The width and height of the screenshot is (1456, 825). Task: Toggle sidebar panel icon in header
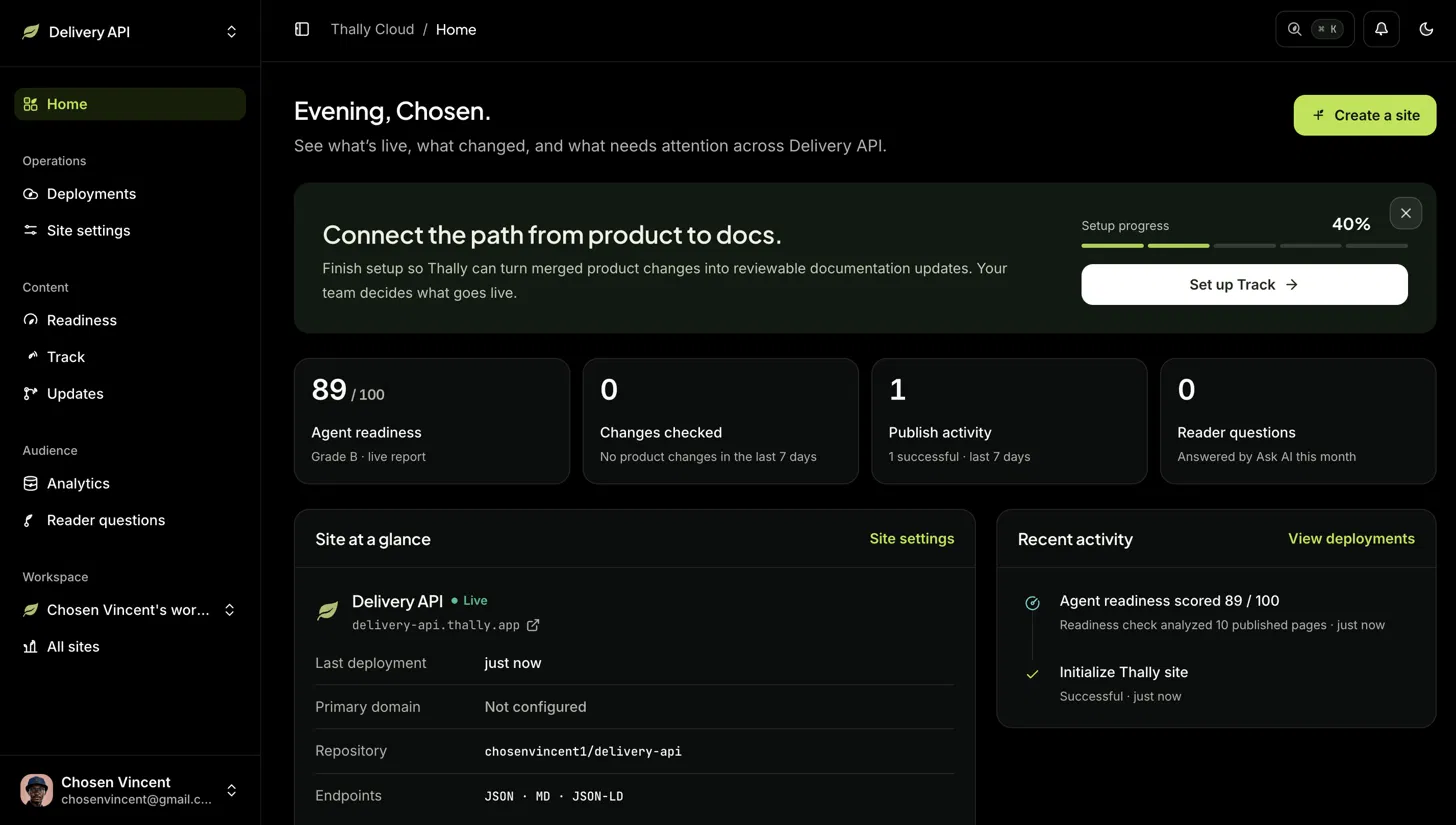click(x=302, y=29)
